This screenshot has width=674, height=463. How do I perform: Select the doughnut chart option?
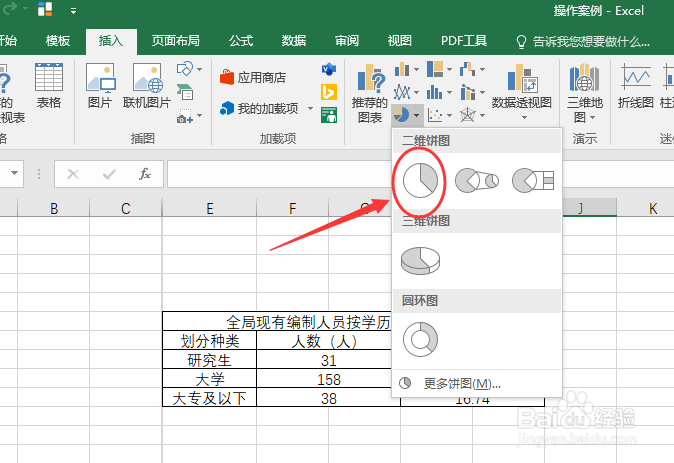pos(420,340)
